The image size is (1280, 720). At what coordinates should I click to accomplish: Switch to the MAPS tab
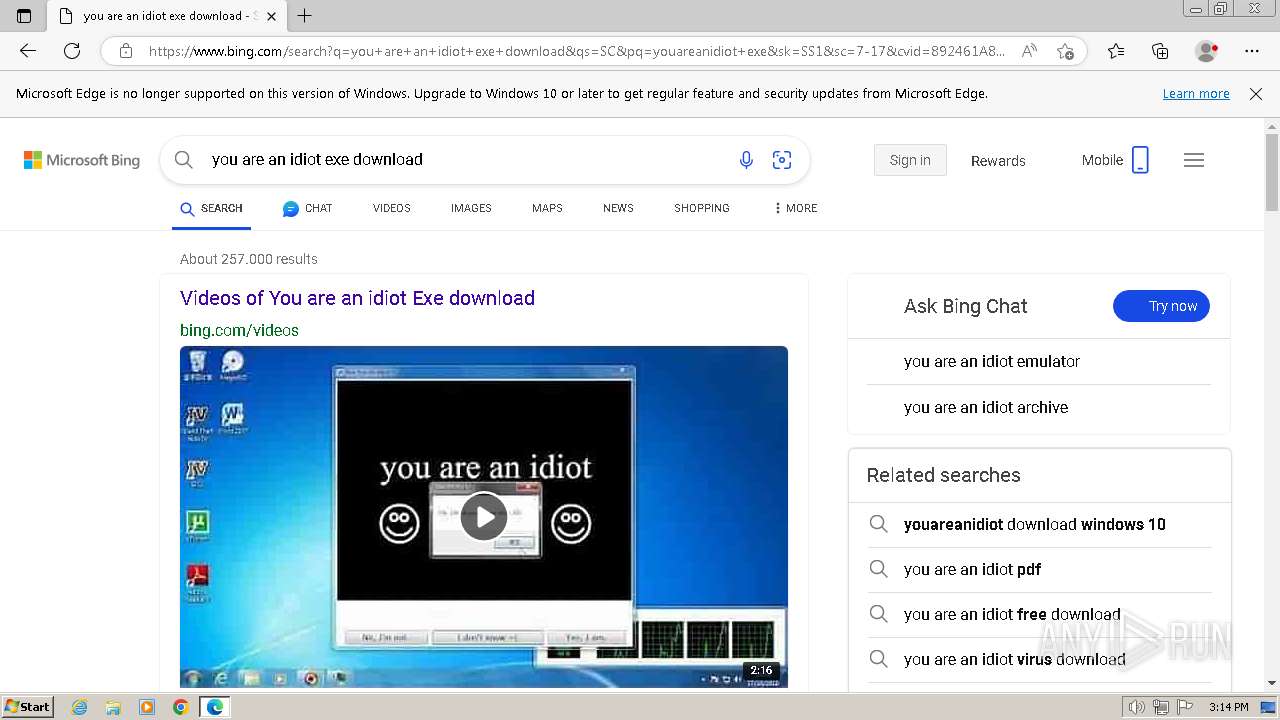coord(547,208)
